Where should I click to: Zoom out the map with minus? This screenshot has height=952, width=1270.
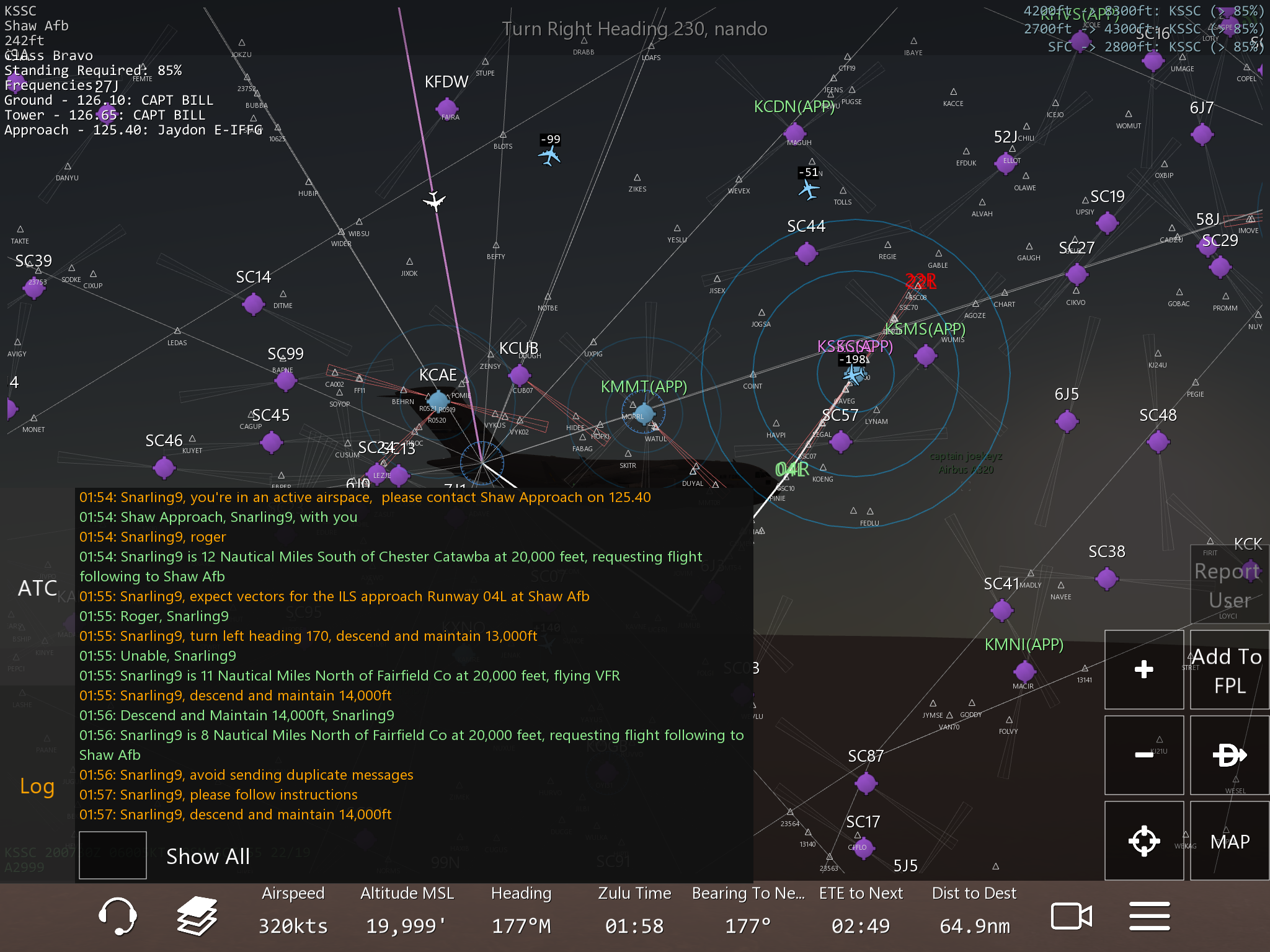click(x=1143, y=754)
